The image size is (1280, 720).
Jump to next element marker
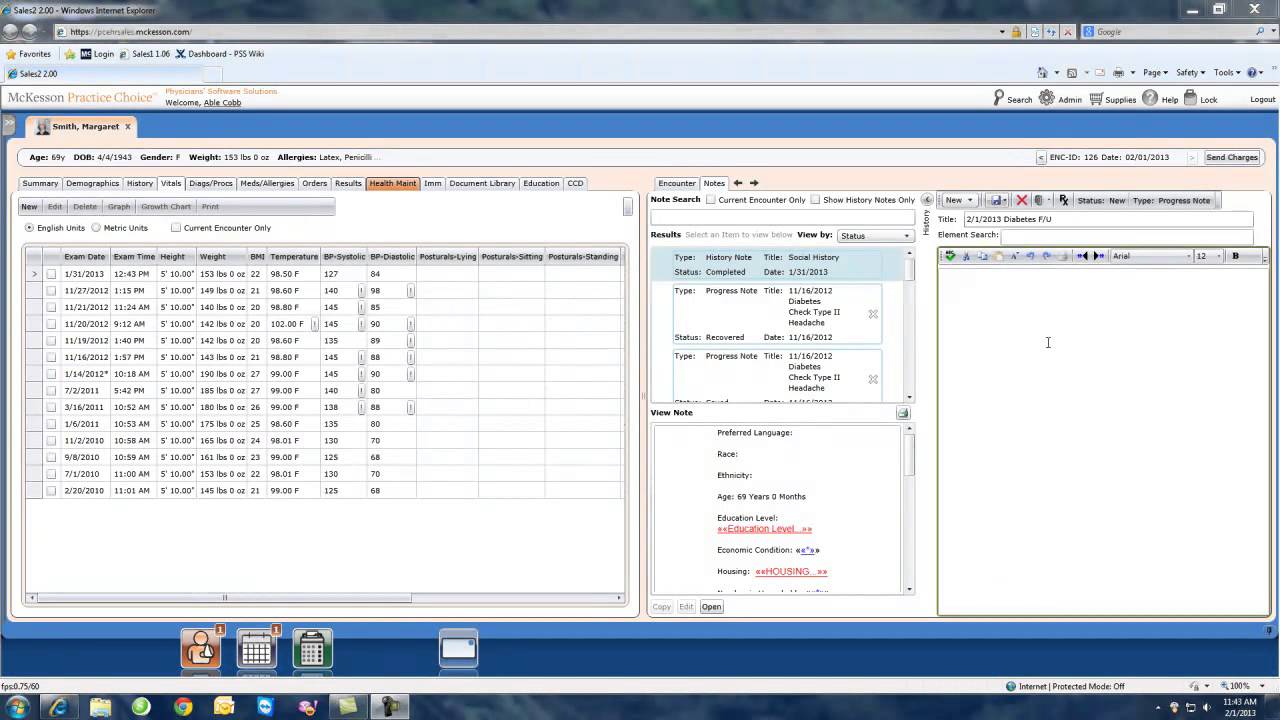[1098, 256]
